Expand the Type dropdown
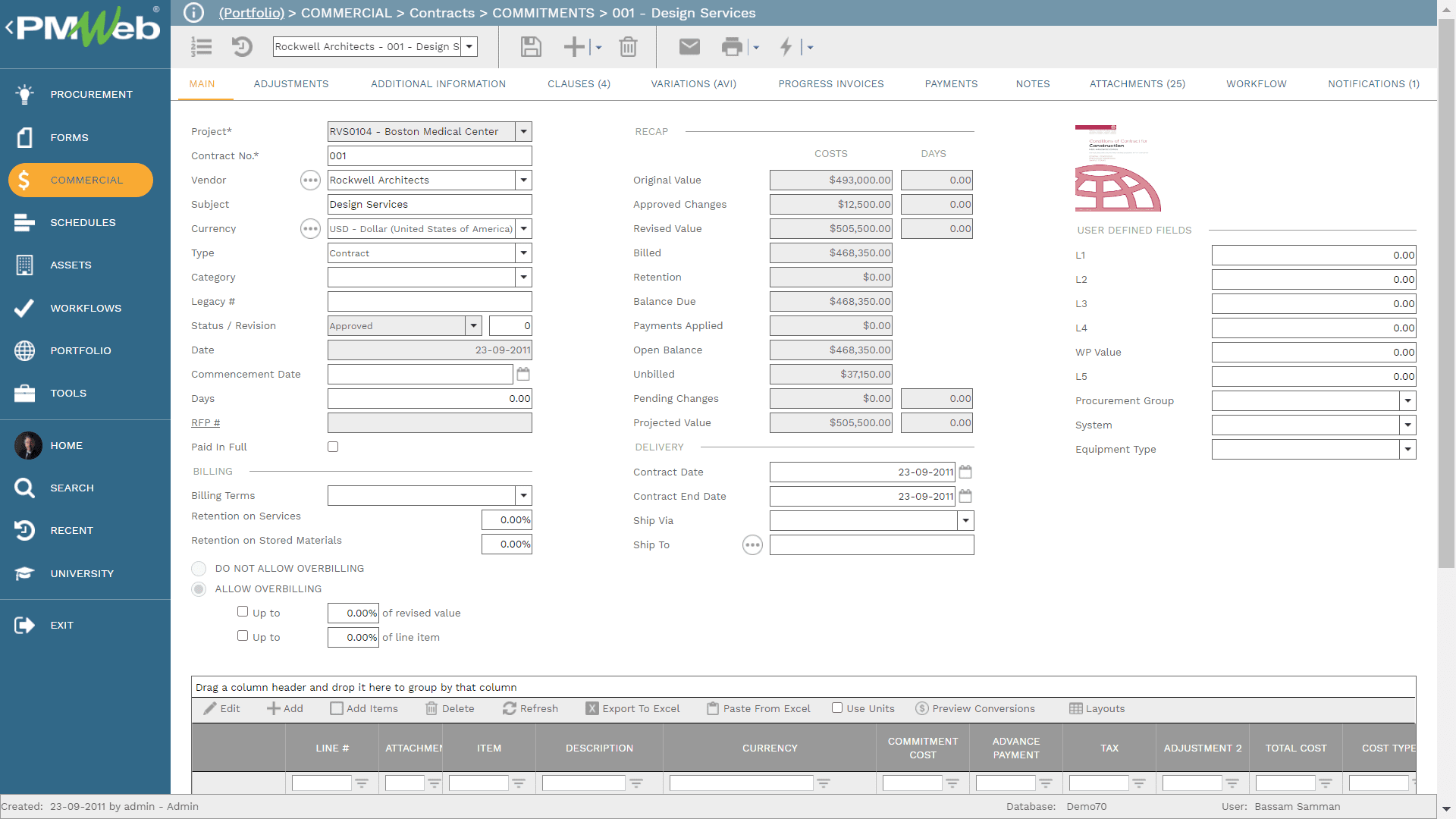Image resolution: width=1456 pixels, height=819 pixels. (x=523, y=253)
